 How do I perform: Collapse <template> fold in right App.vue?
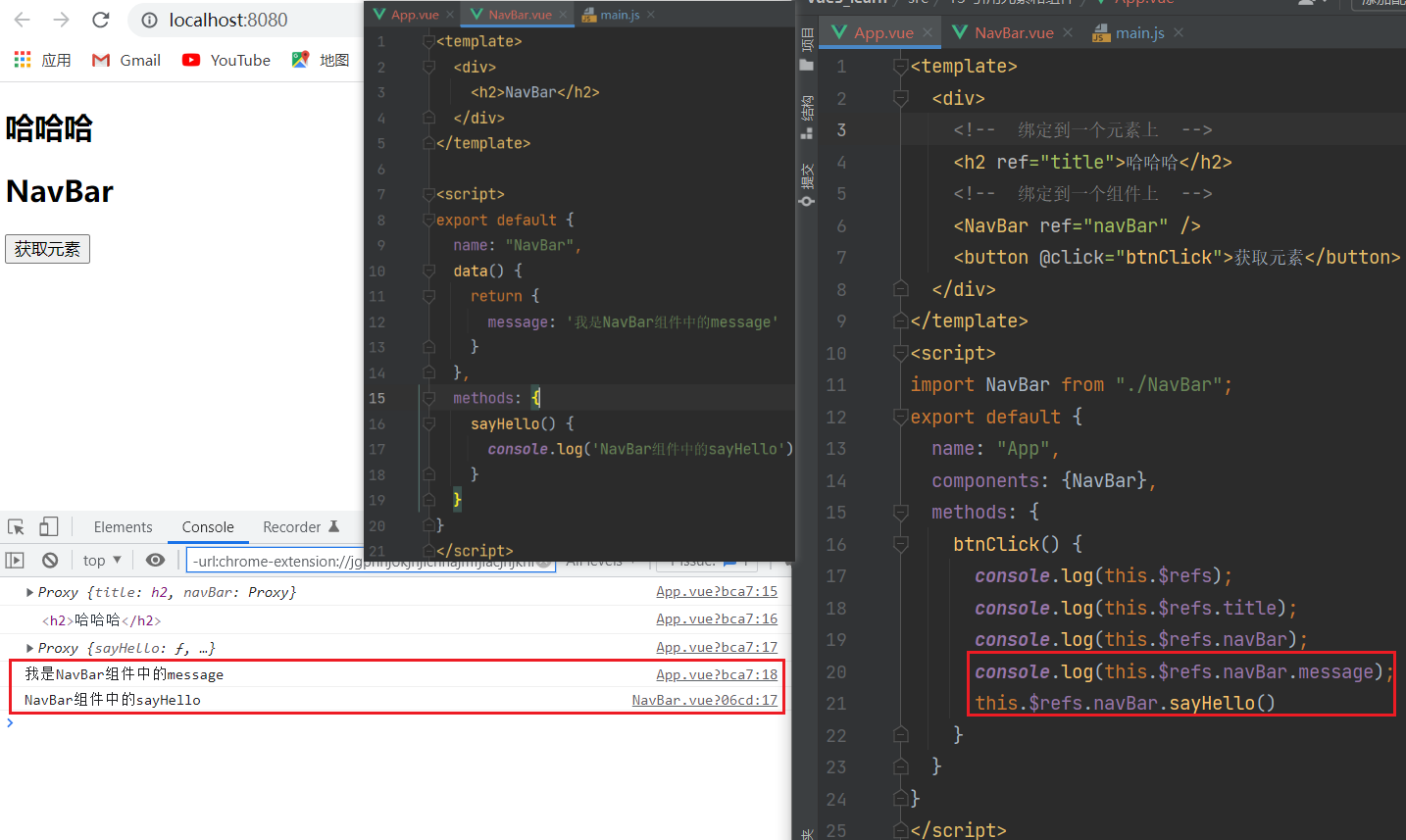(x=901, y=67)
